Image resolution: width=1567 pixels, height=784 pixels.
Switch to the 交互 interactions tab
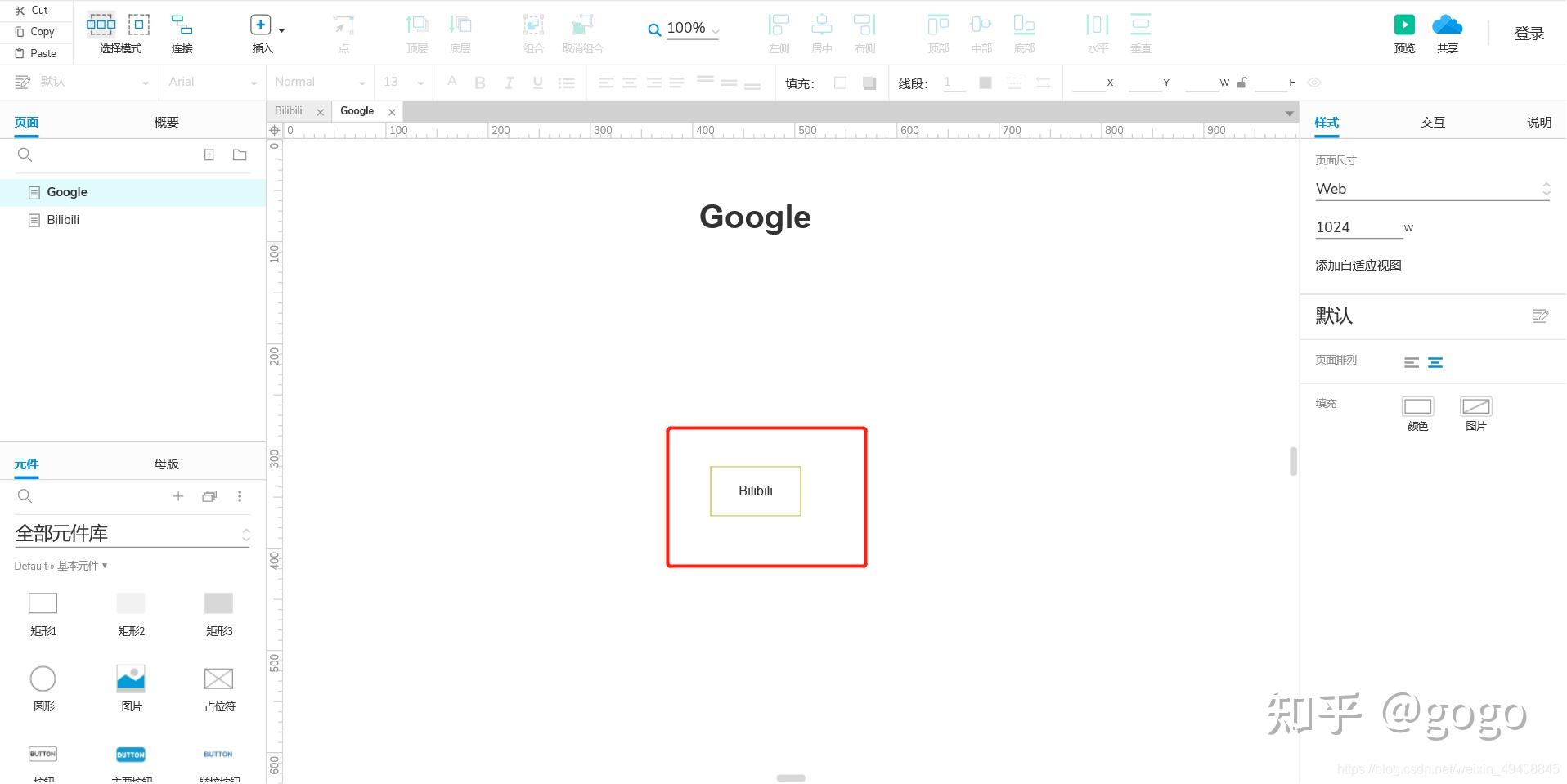point(1432,122)
